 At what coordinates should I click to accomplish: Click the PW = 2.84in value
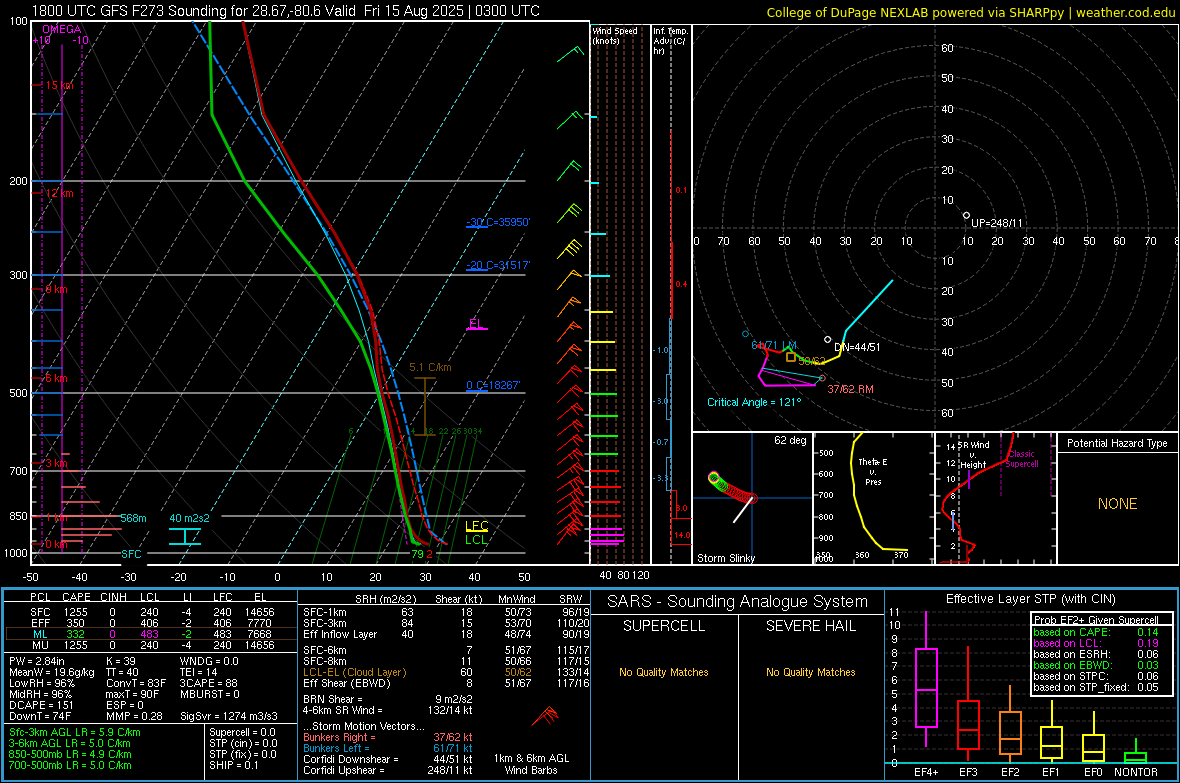point(37,661)
